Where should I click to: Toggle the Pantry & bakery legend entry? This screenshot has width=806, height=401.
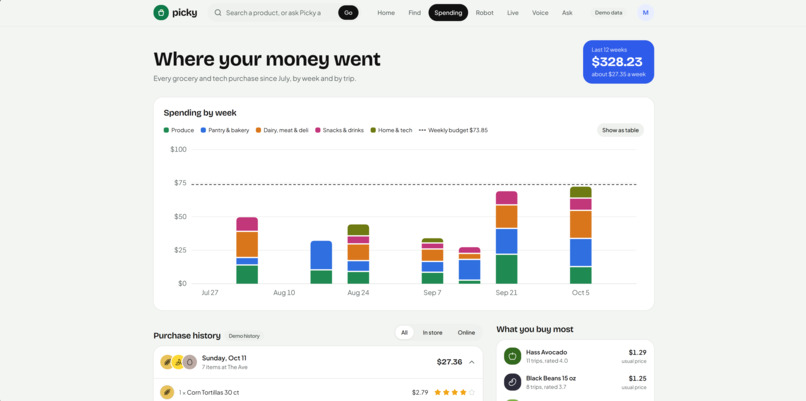pyautogui.click(x=225, y=130)
